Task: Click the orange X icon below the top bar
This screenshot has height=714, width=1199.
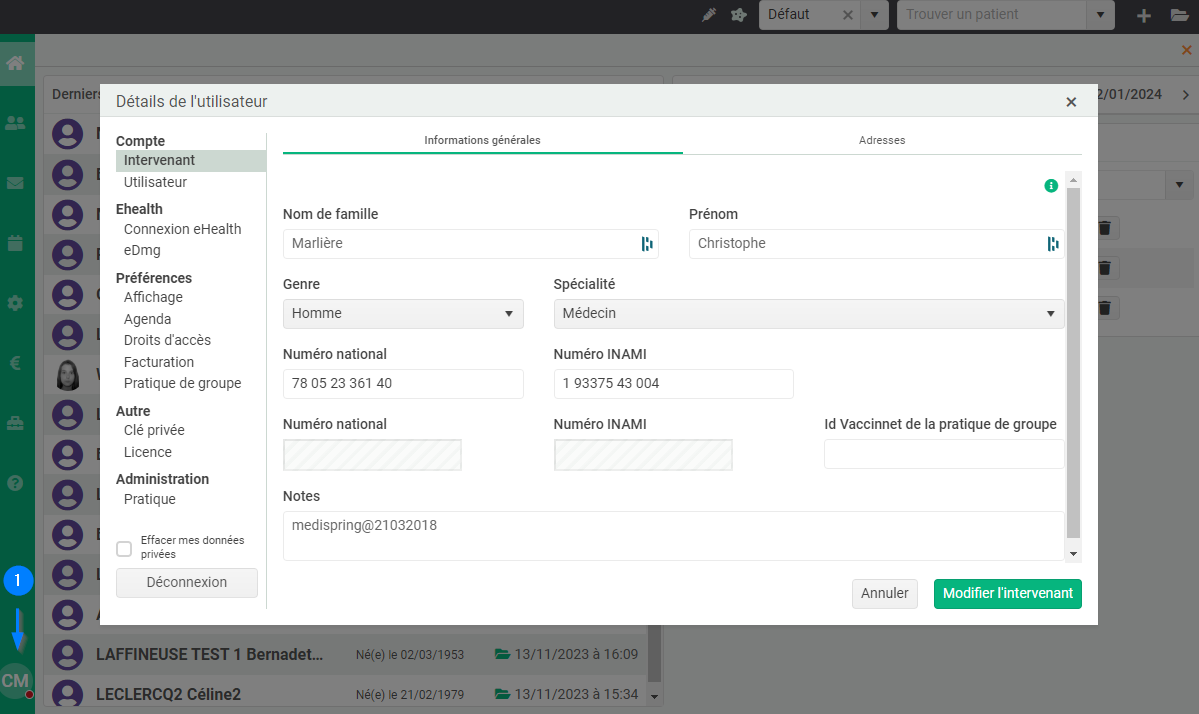Action: click(x=1187, y=50)
